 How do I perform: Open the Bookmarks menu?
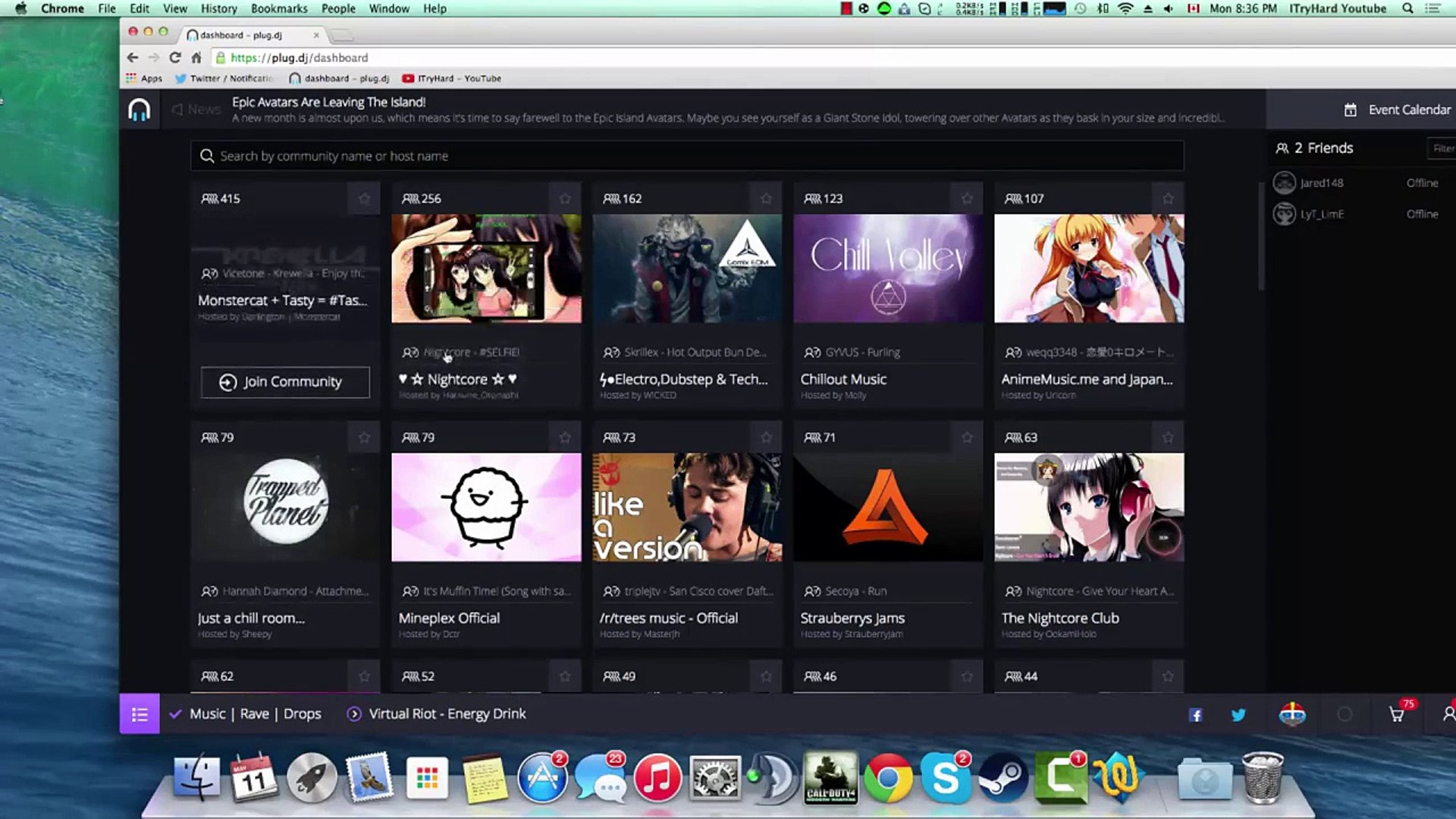point(279,8)
